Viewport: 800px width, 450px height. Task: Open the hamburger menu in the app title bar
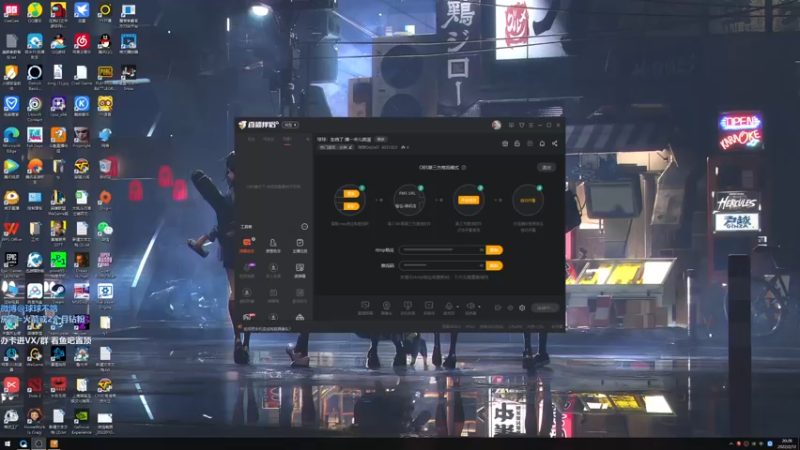pyautogui.click(x=531, y=125)
